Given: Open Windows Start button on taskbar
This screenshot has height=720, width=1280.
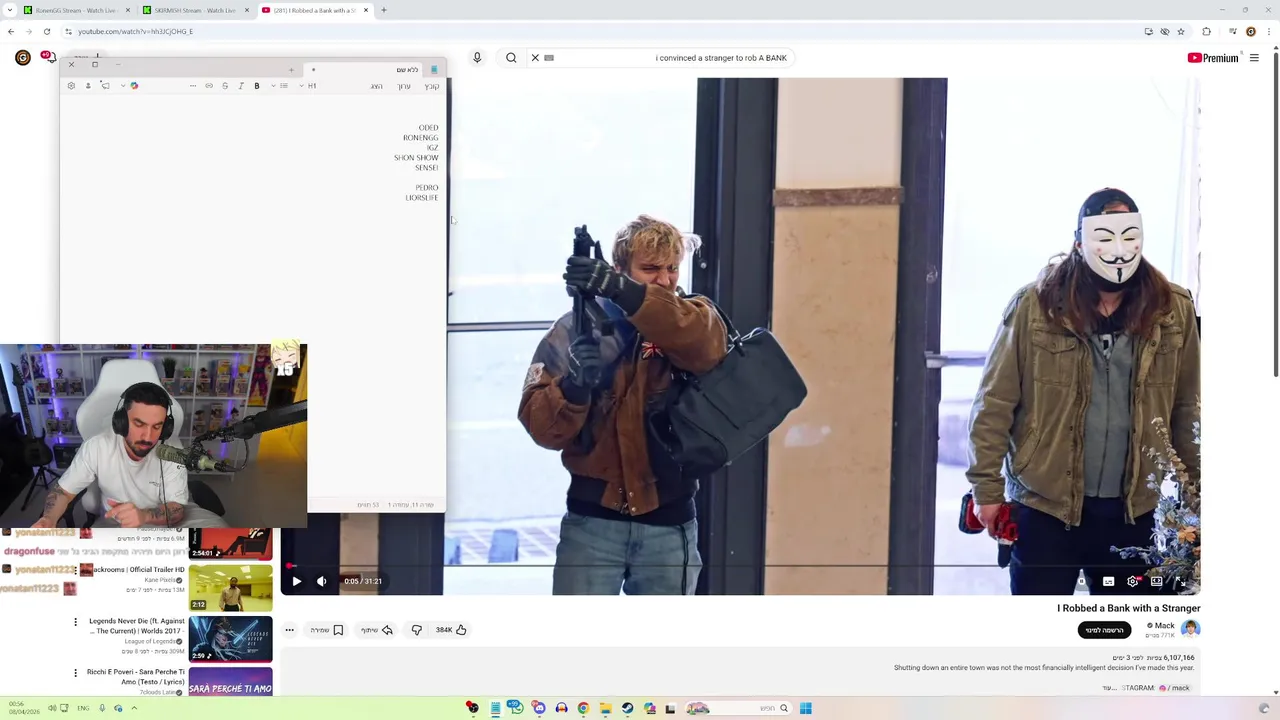Looking at the screenshot, I should pyautogui.click(x=805, y=708).
